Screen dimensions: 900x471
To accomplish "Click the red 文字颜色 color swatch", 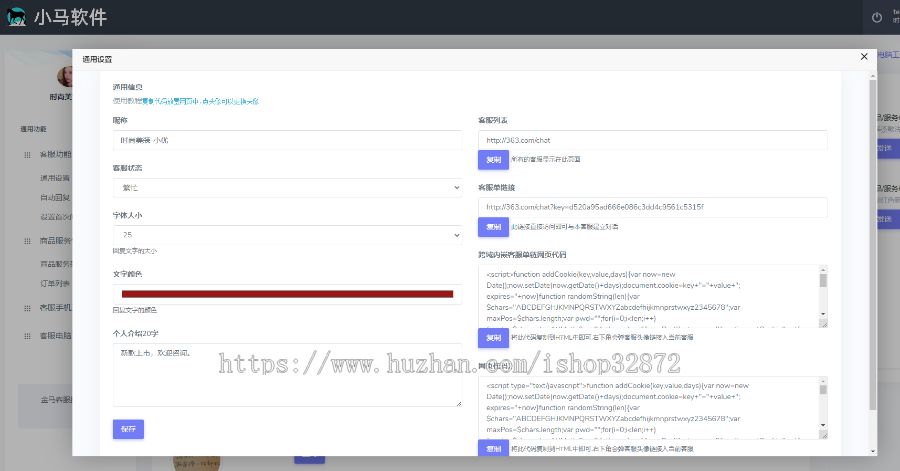I will point(288,294).
